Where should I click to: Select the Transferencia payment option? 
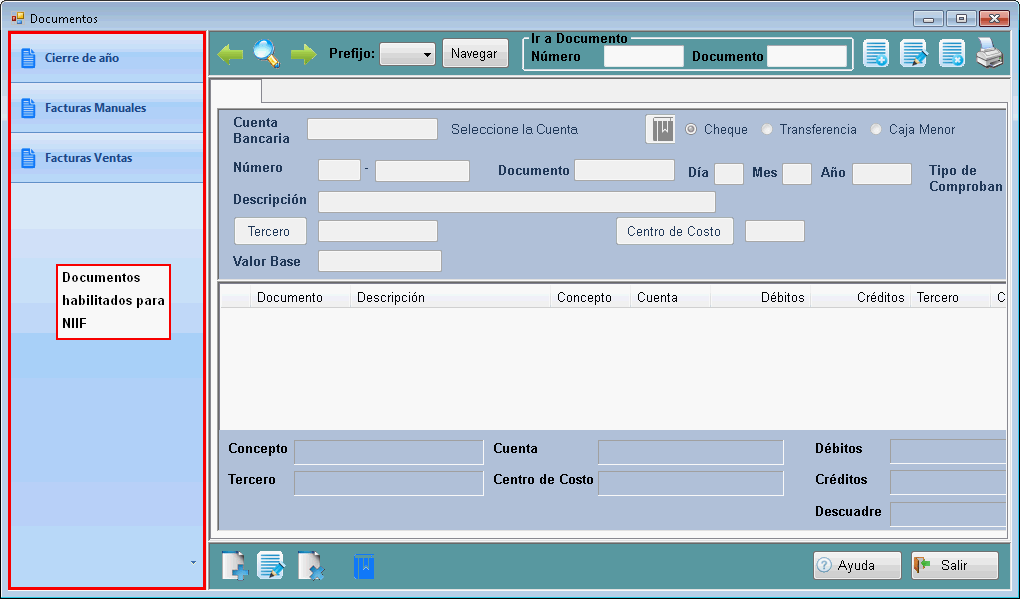[767, 130]
